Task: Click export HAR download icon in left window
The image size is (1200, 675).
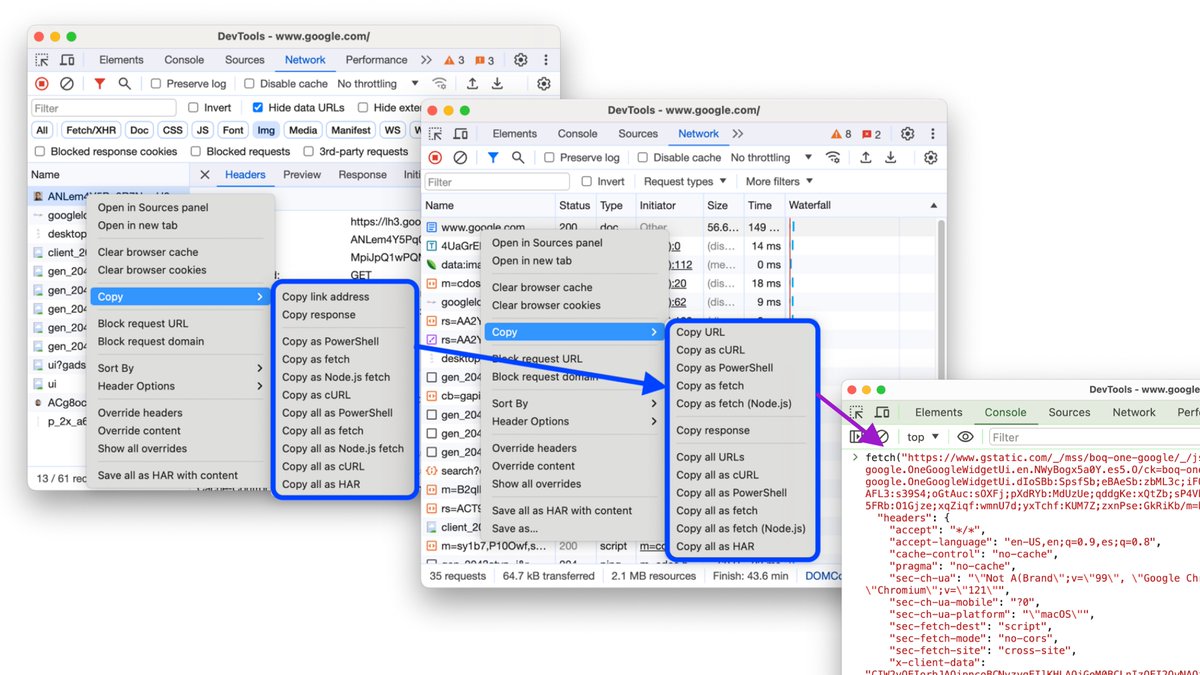Action: (497, 84)
